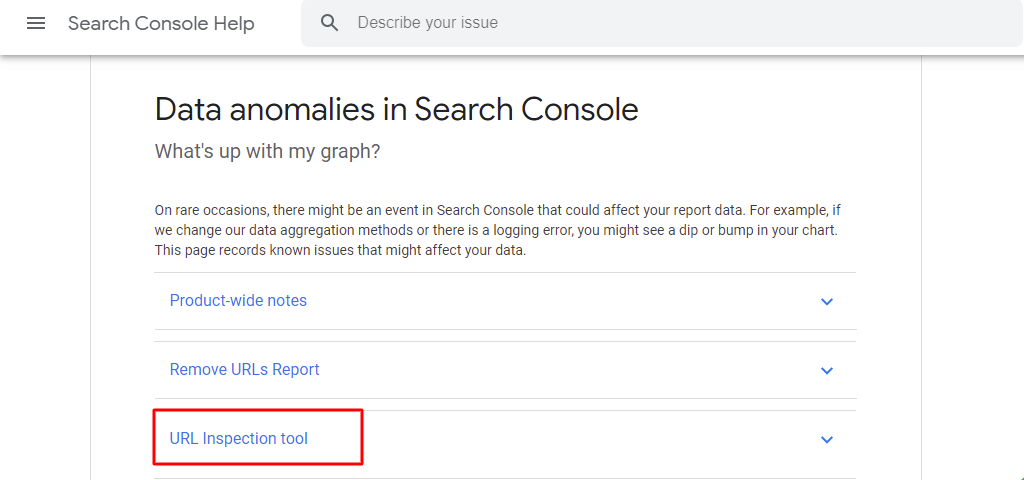
Task: Click the chevron beside Remove URLs Report
Action: pyautogui.click(x=827, y=371)
